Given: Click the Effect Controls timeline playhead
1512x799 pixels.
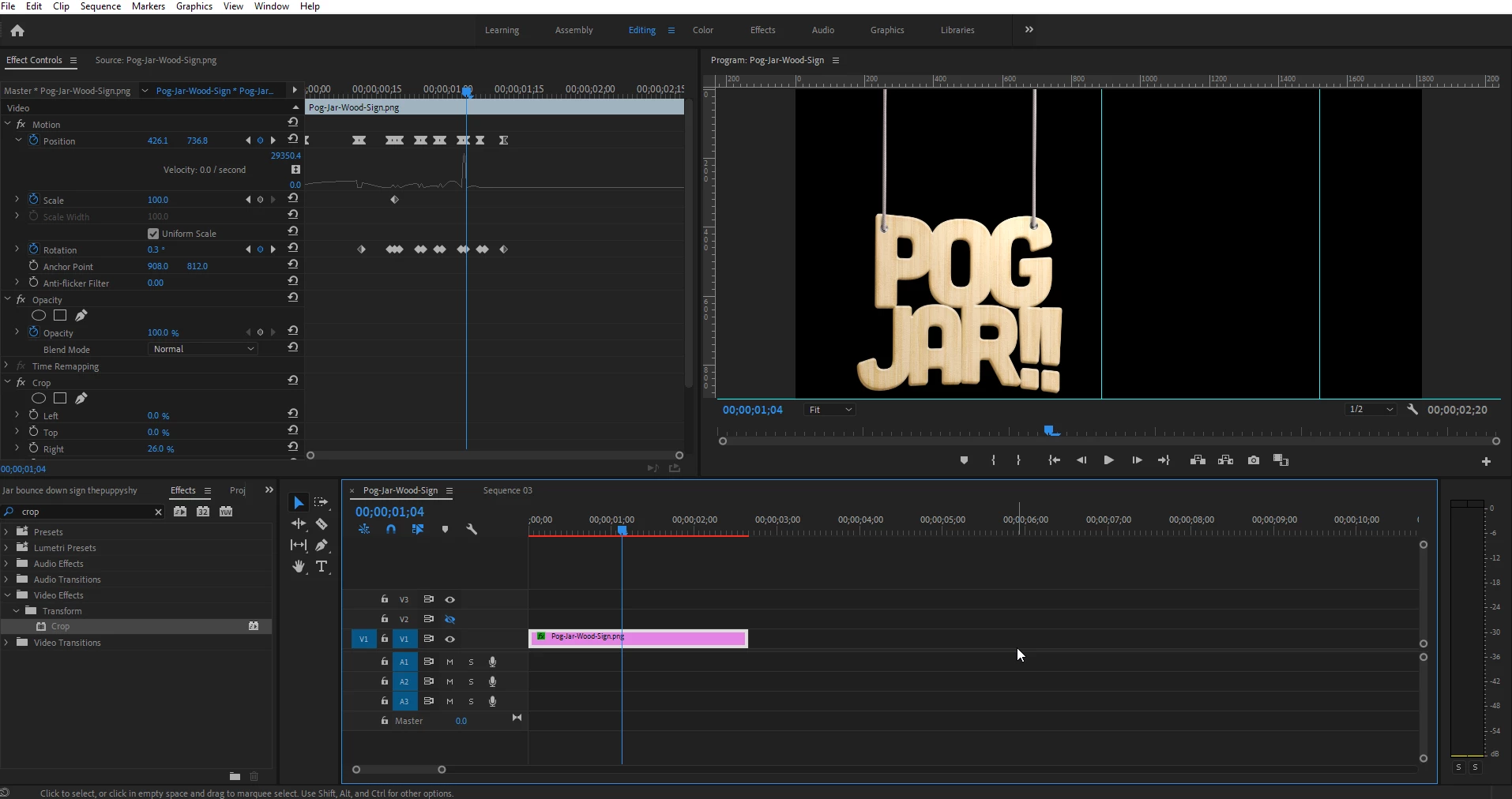Looking at the screenshot, I should pyautogui.click(x=467, y=92).
